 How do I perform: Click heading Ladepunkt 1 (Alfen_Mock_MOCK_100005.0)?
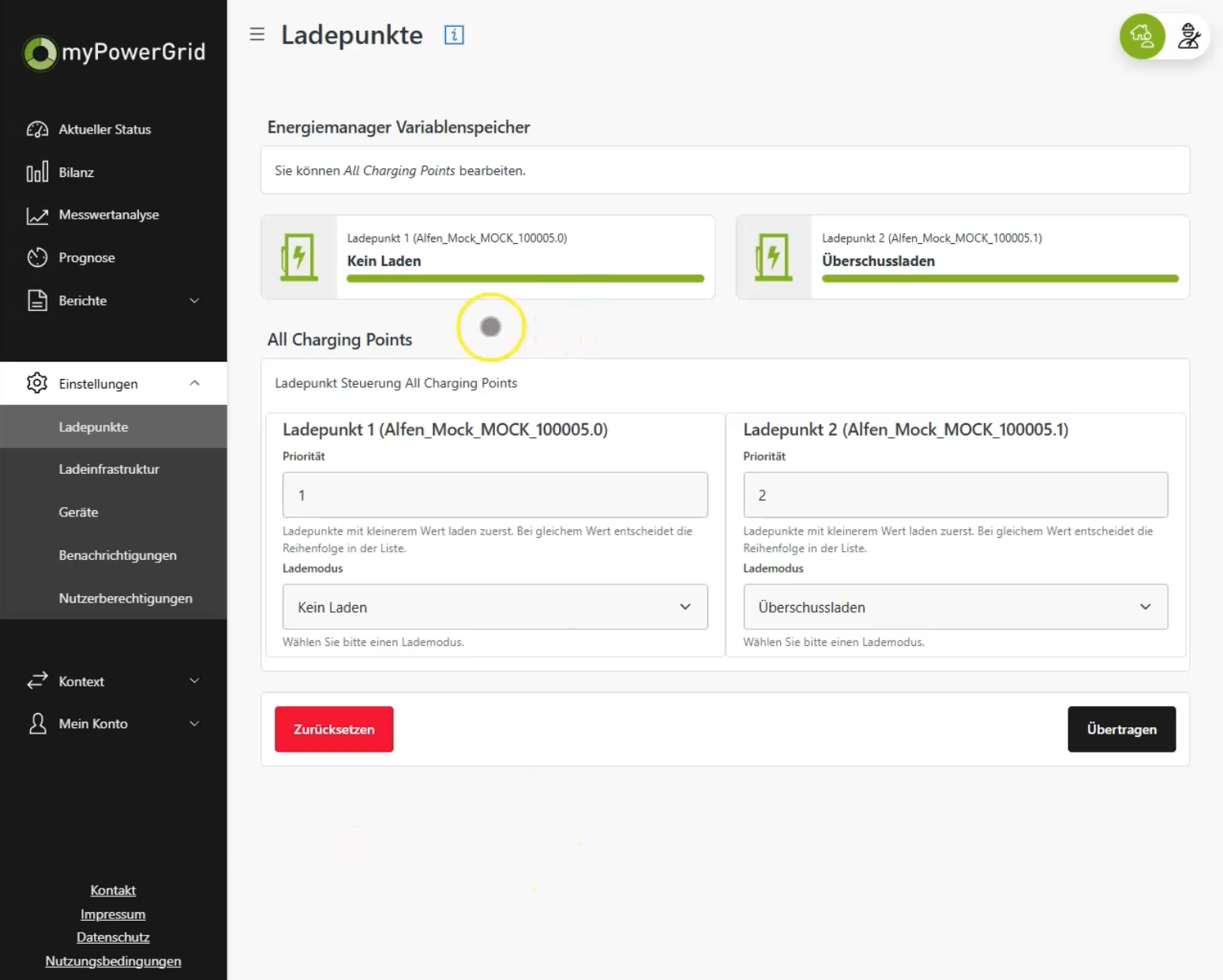pos(445,430)
